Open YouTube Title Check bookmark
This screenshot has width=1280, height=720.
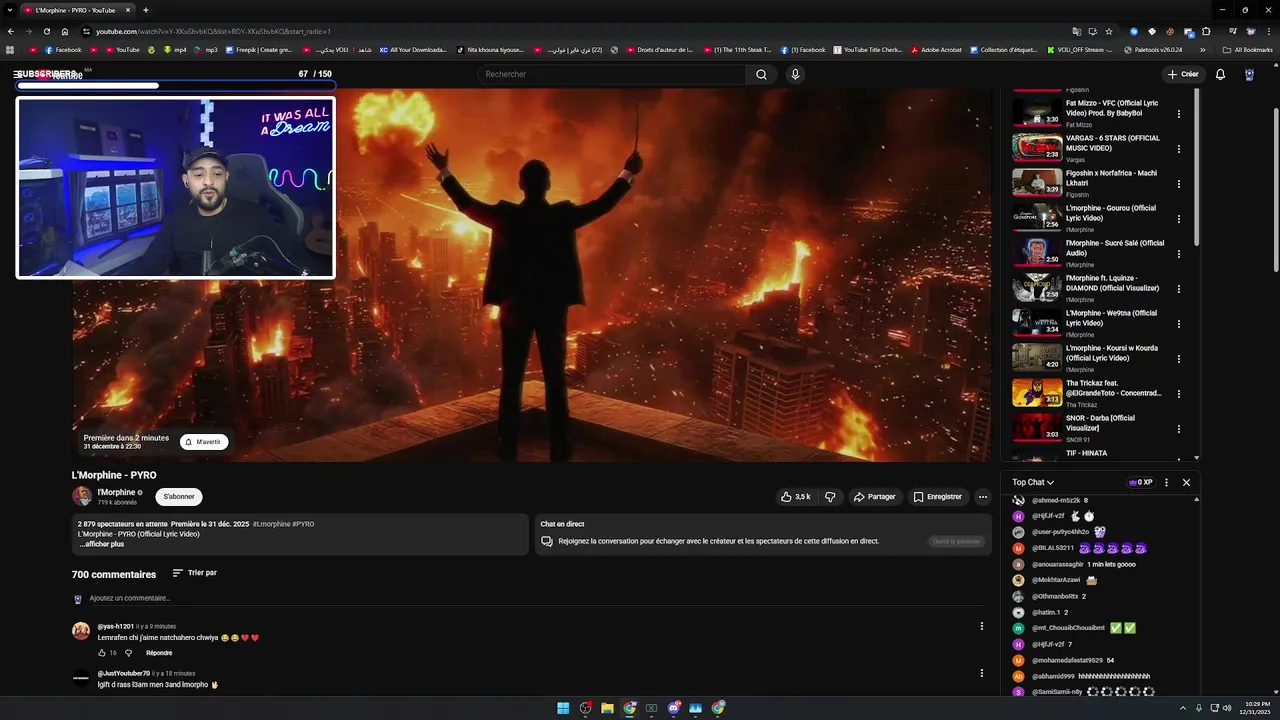[867, 49]
